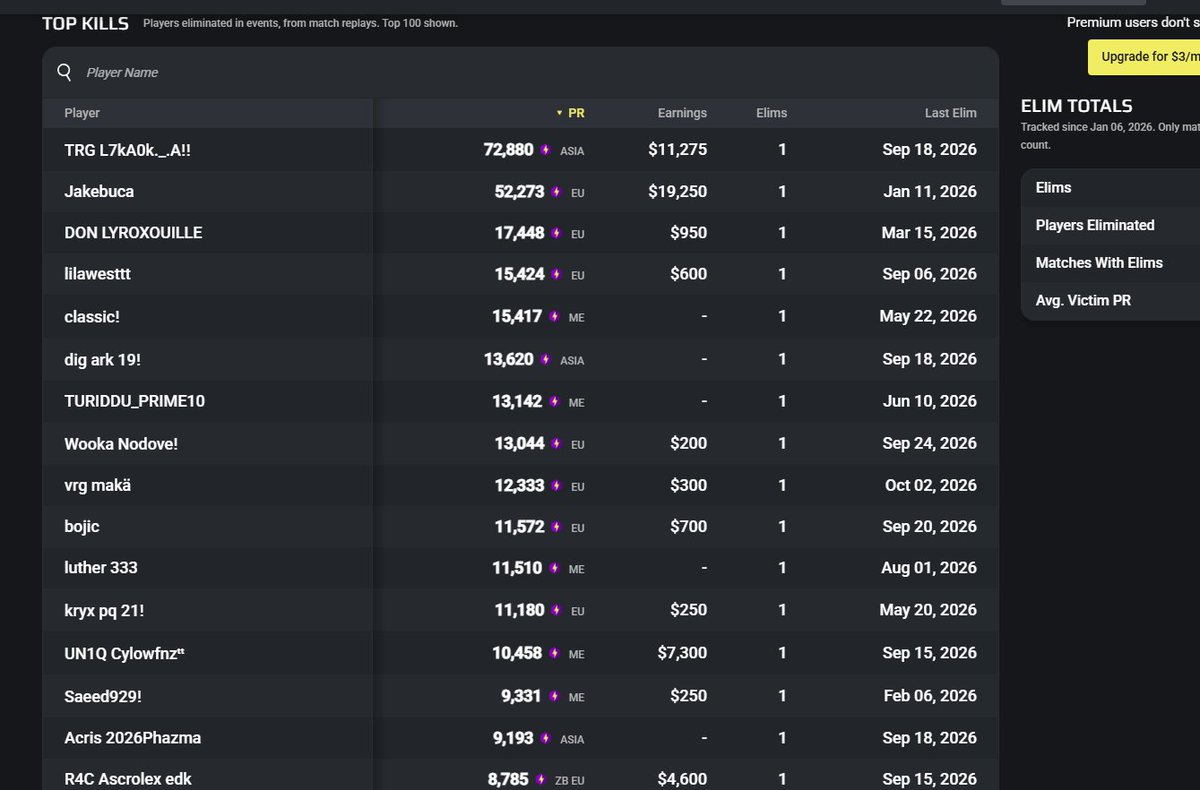Sort by Earnings column header
This screenshot has height=790, width=1200.
coord(682,113)
